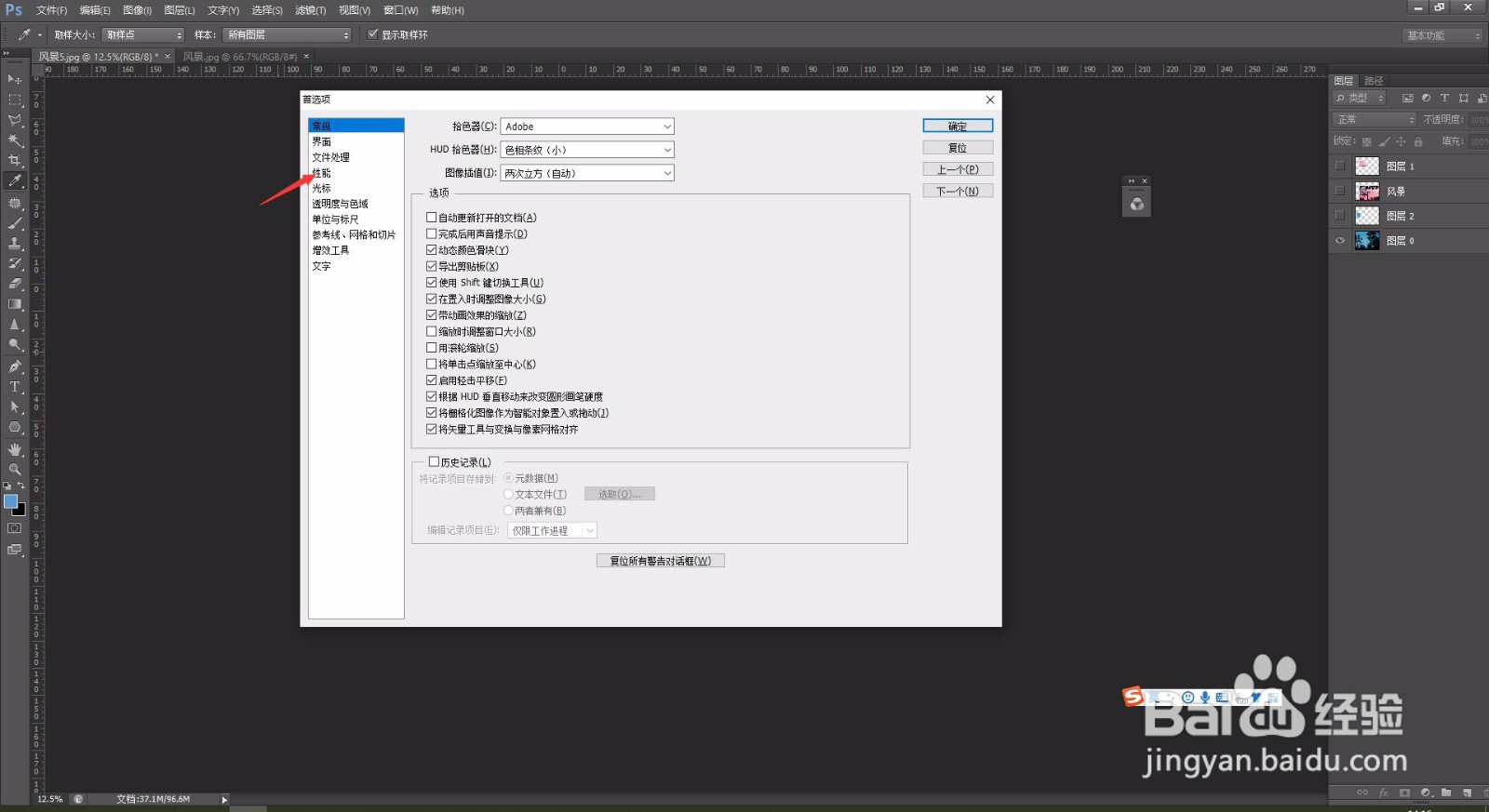Uncheck 显示取样环 in options bar
This screenshot has width=1489, height=812.
click(373, 34)
